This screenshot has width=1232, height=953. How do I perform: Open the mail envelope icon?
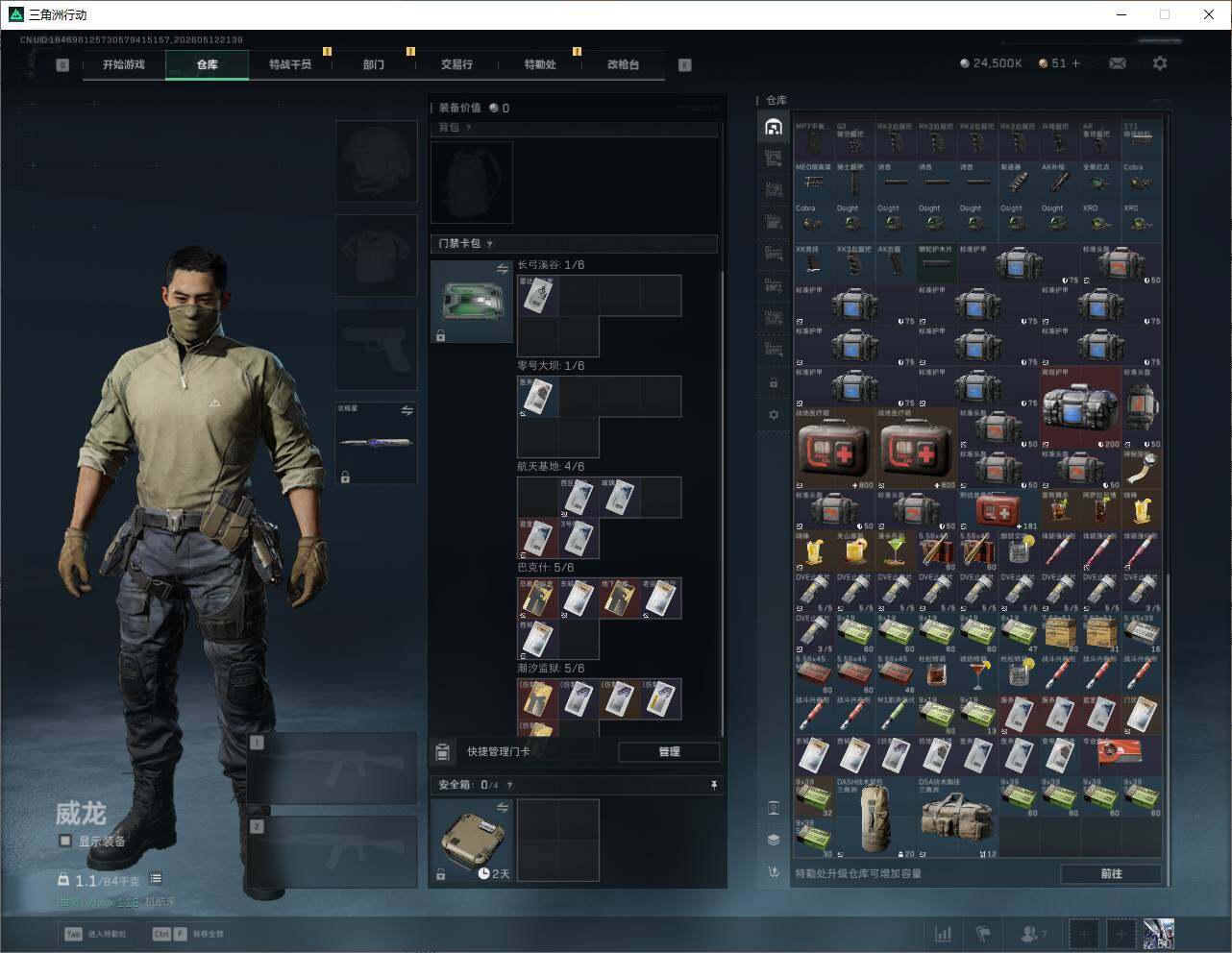pyautogui.click(x=1118, y=63)
